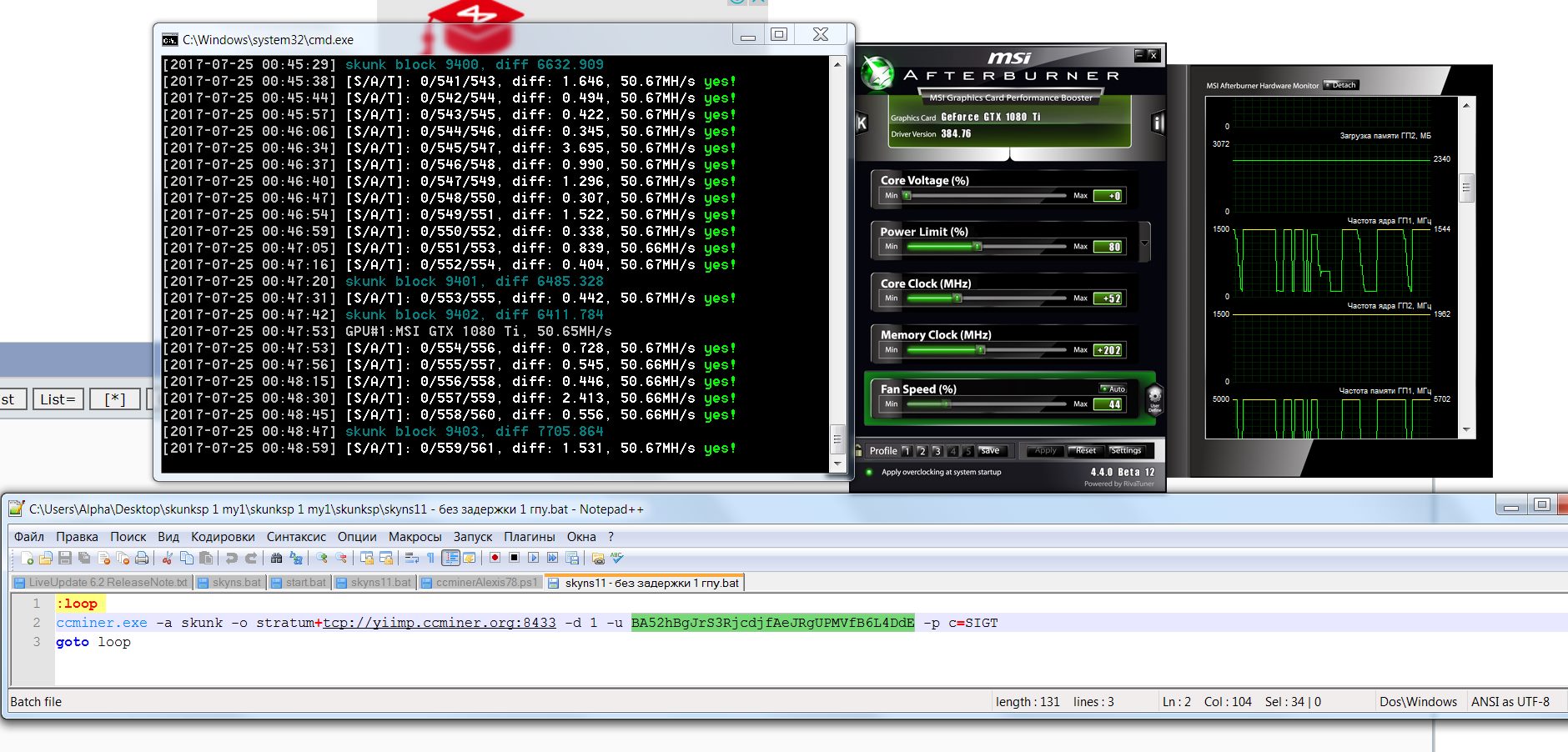
Task: Toggle Word Wrap toolbar icon
Action: coord(411,558)
